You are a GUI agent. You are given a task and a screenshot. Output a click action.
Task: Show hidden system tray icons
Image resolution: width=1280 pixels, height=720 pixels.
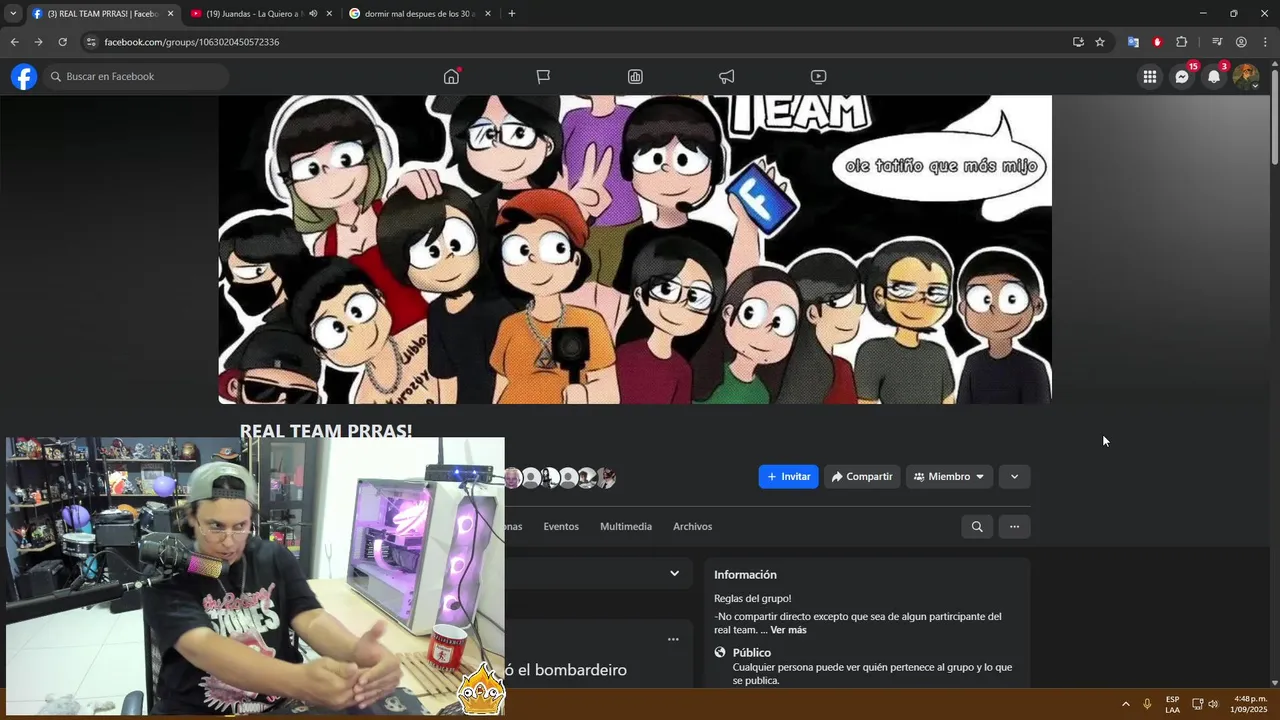1126,704
